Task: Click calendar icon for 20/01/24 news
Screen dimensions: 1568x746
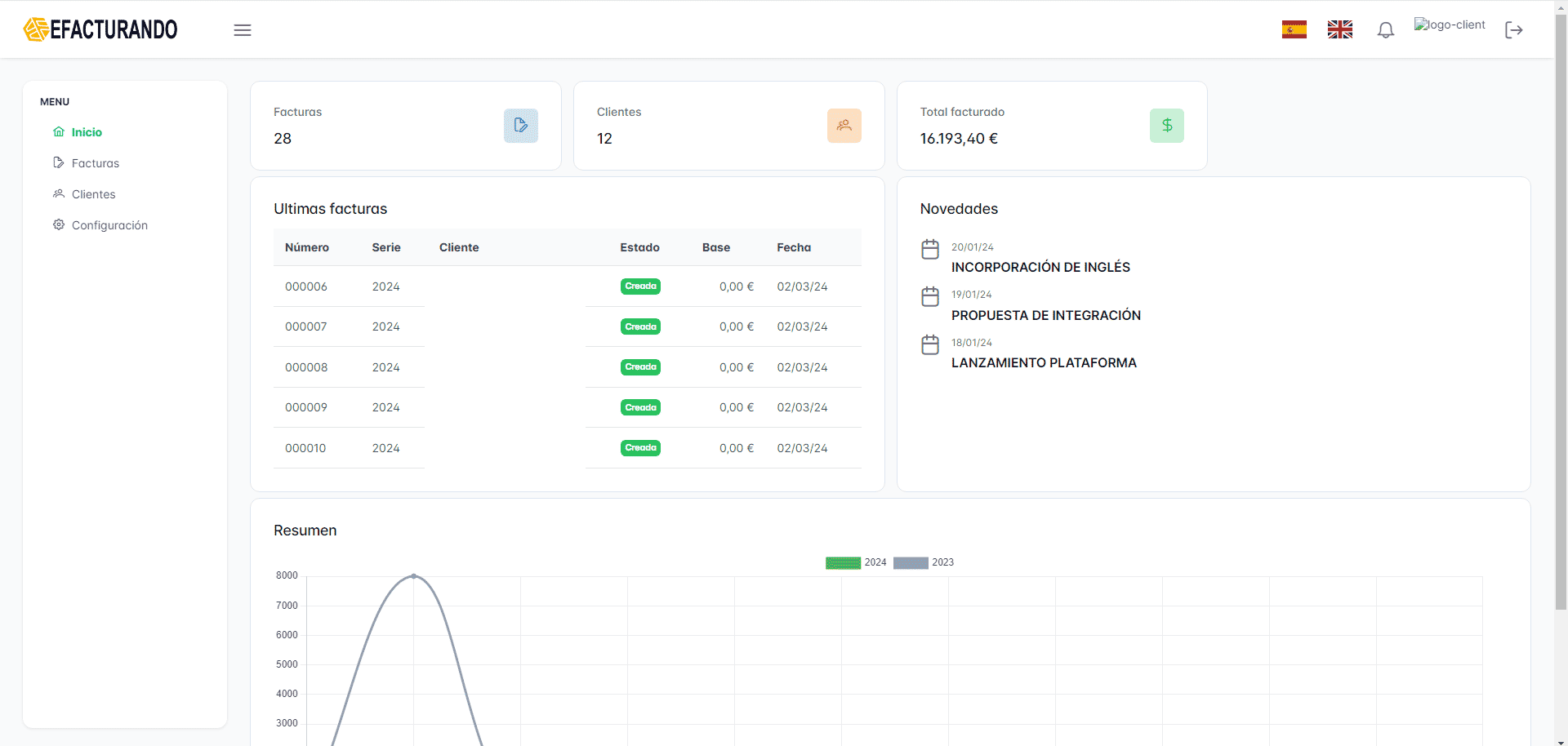Action: (x=930, y=249)
